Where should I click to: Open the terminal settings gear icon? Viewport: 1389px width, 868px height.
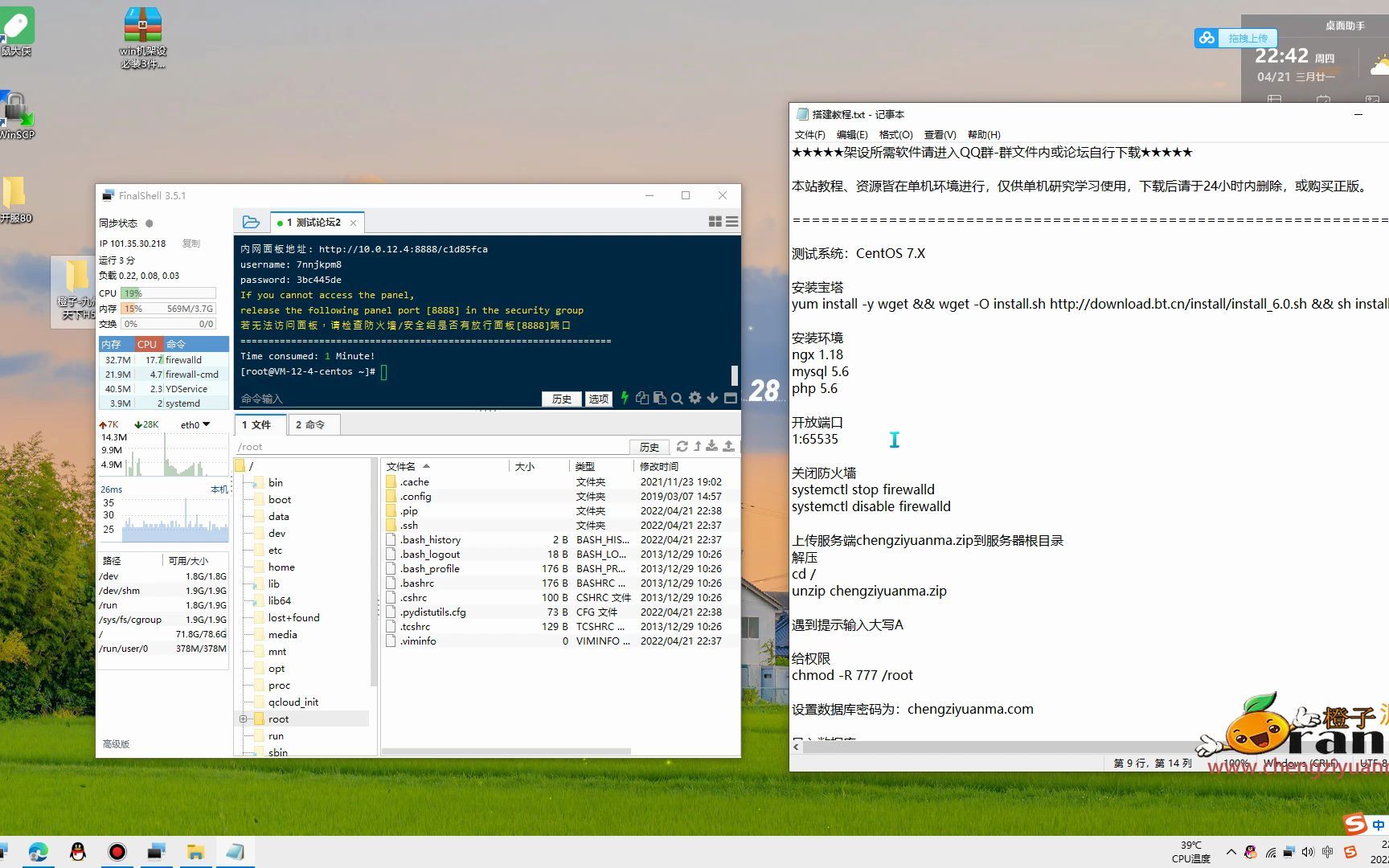(x=694, y=398)
